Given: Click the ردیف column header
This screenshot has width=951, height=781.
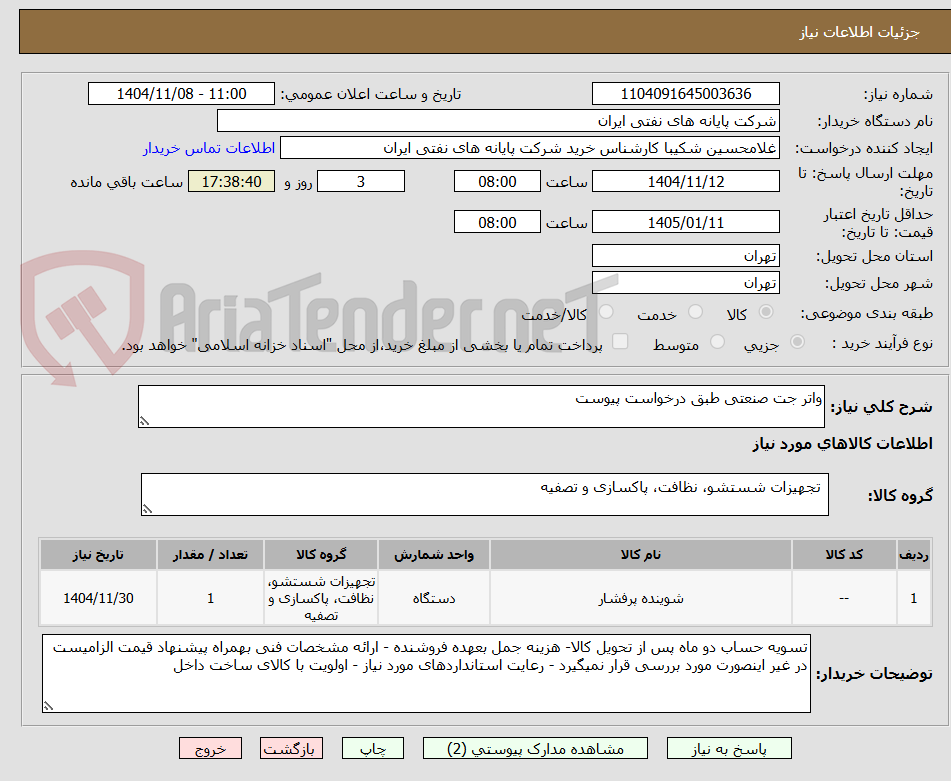Looking at the screenshot, I should tap(913, 555).
